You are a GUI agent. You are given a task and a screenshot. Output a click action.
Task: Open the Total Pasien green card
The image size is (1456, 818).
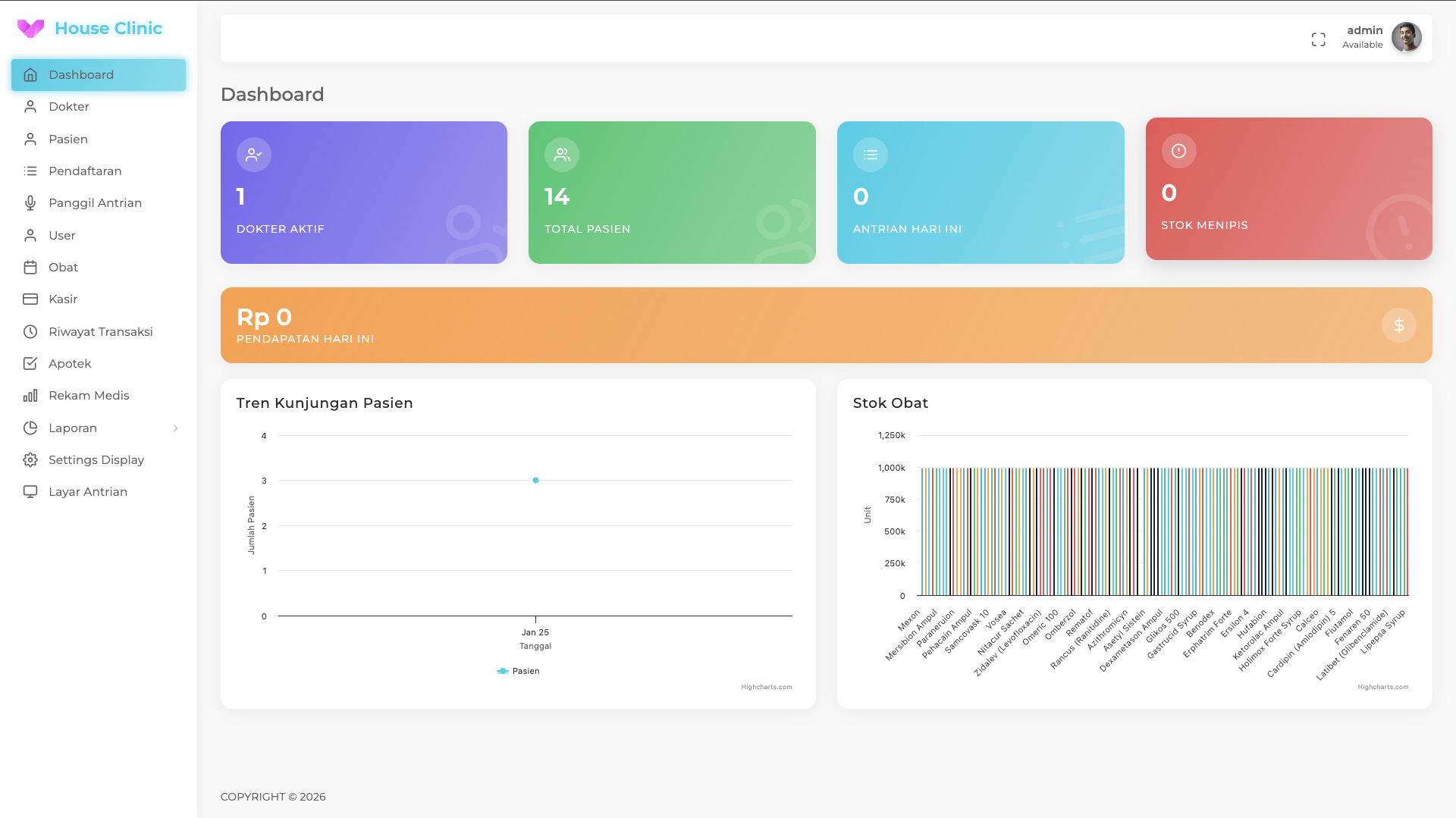pyautogui.click(x=671, y=193)
